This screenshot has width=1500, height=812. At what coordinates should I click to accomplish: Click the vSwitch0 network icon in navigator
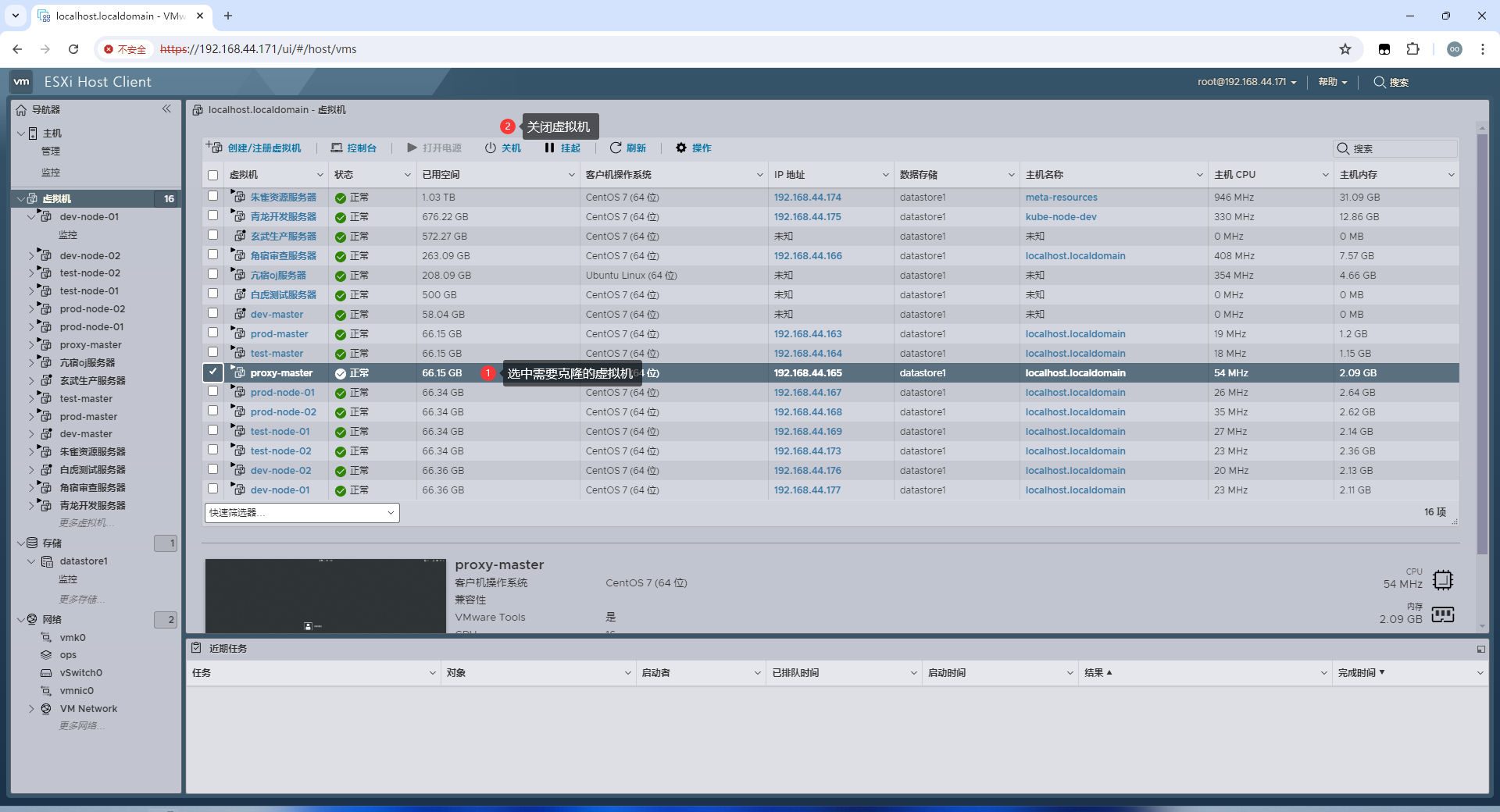[46, 673]
